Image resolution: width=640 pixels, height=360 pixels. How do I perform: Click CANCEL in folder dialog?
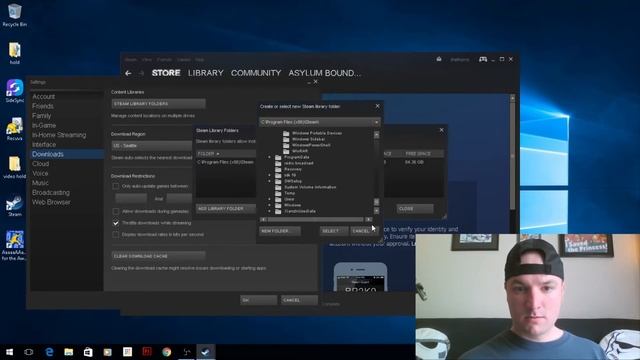364,231
